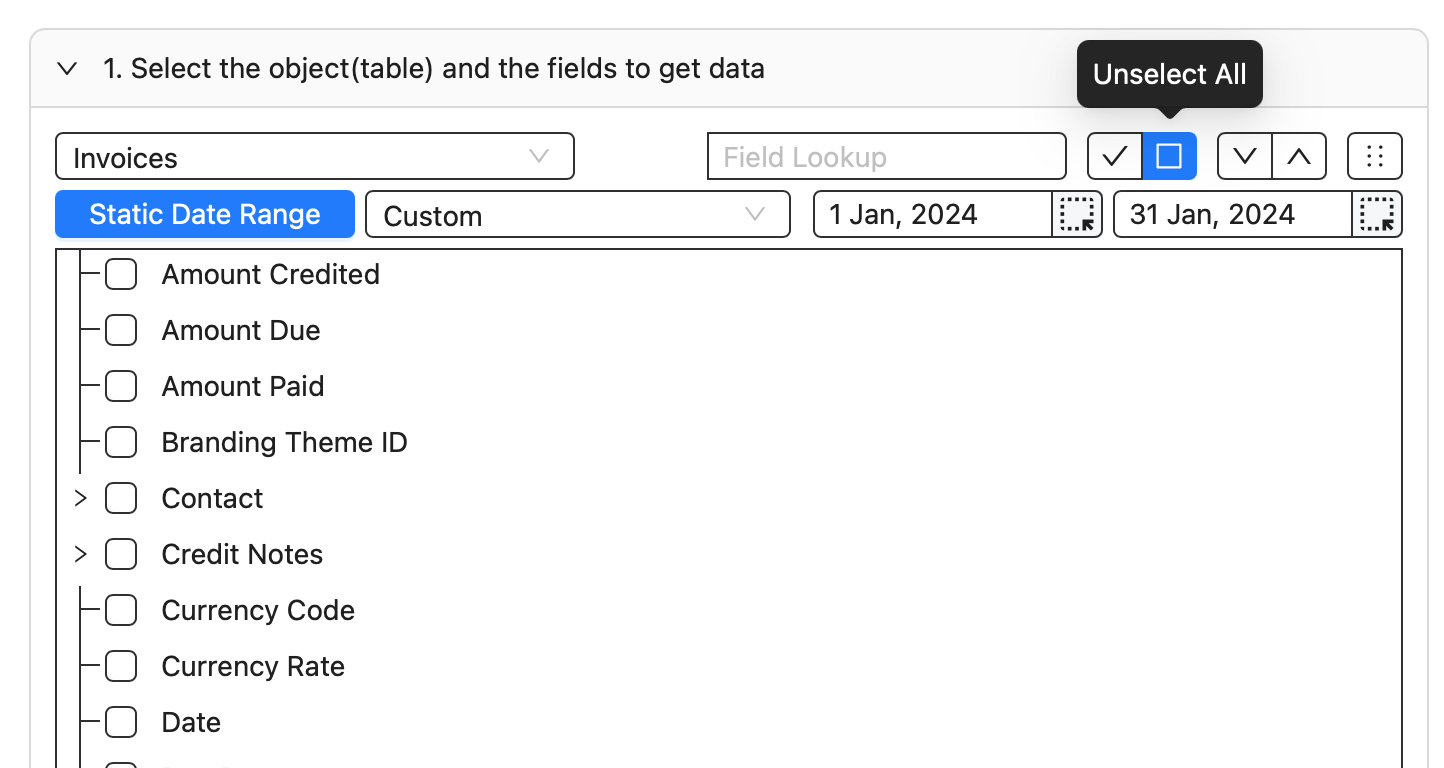Open the start date picker icon
Image resolution: width=1444 pixels, height=768 pixels.
1077,214
